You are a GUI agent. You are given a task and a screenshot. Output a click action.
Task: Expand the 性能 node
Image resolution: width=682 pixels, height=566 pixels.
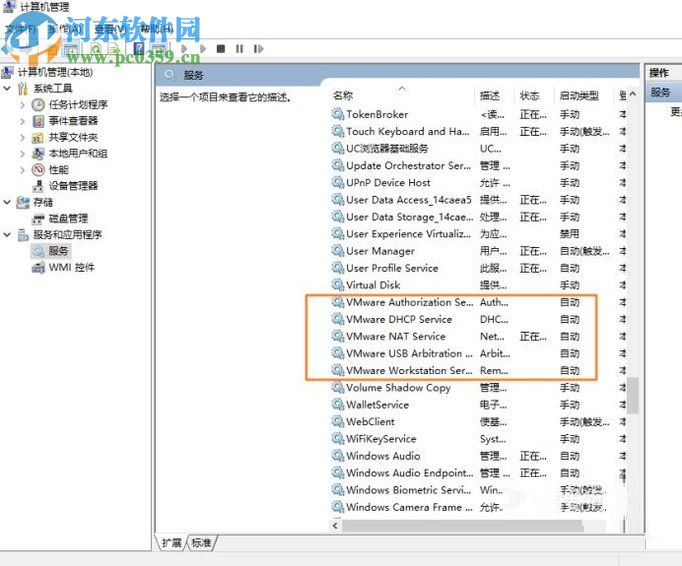click(x=22, y=170)
